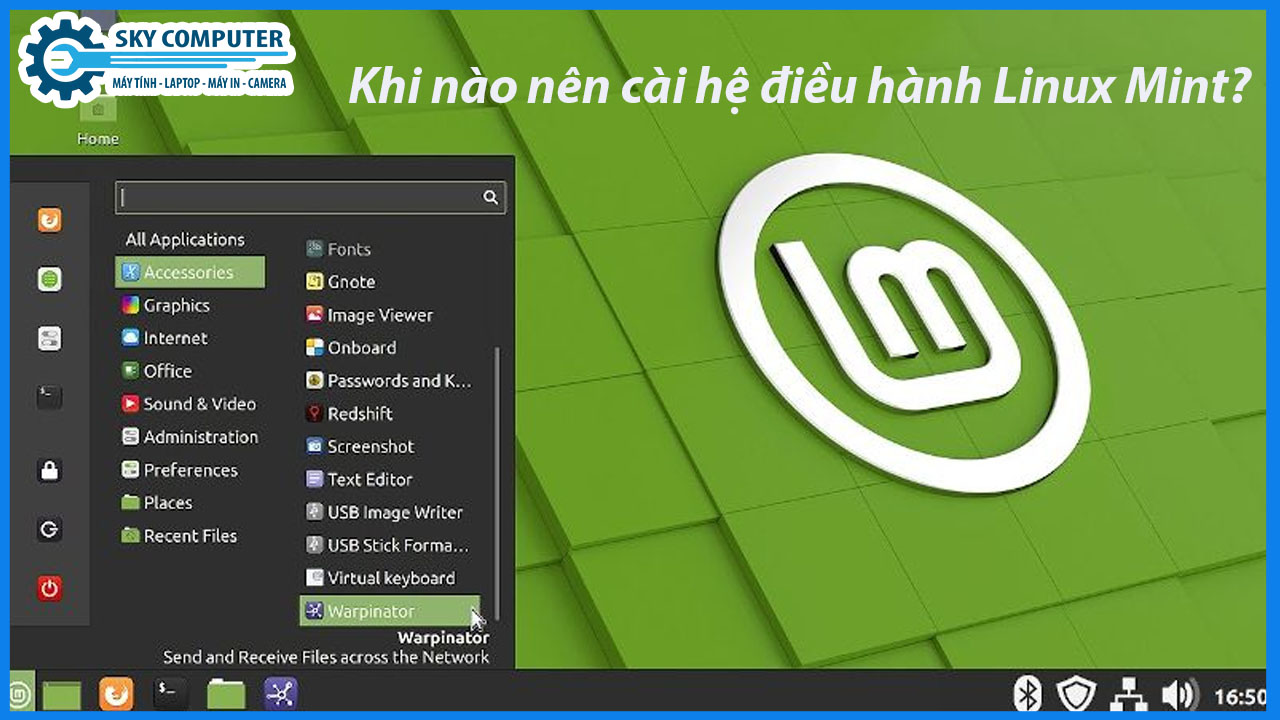Launch Redshift from Accessories

(x=358, y=413)
